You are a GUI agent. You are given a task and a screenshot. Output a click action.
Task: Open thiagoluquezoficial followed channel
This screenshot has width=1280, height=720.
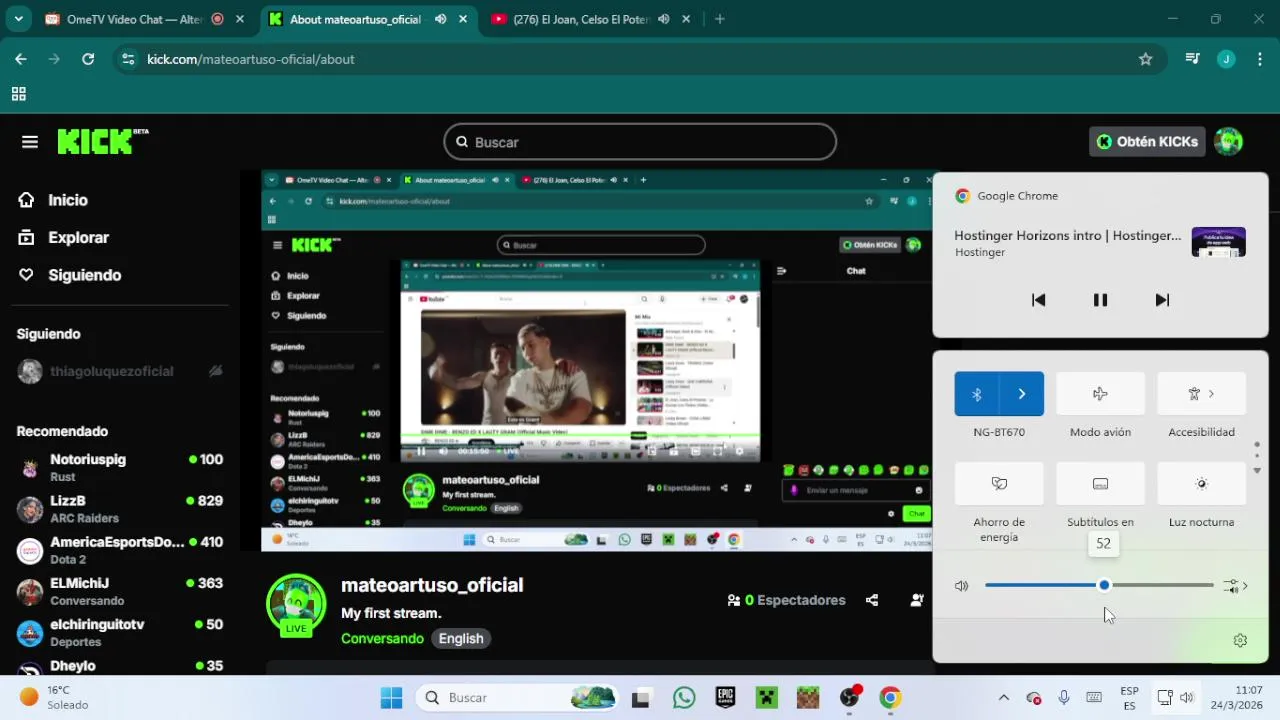point(120,371)
